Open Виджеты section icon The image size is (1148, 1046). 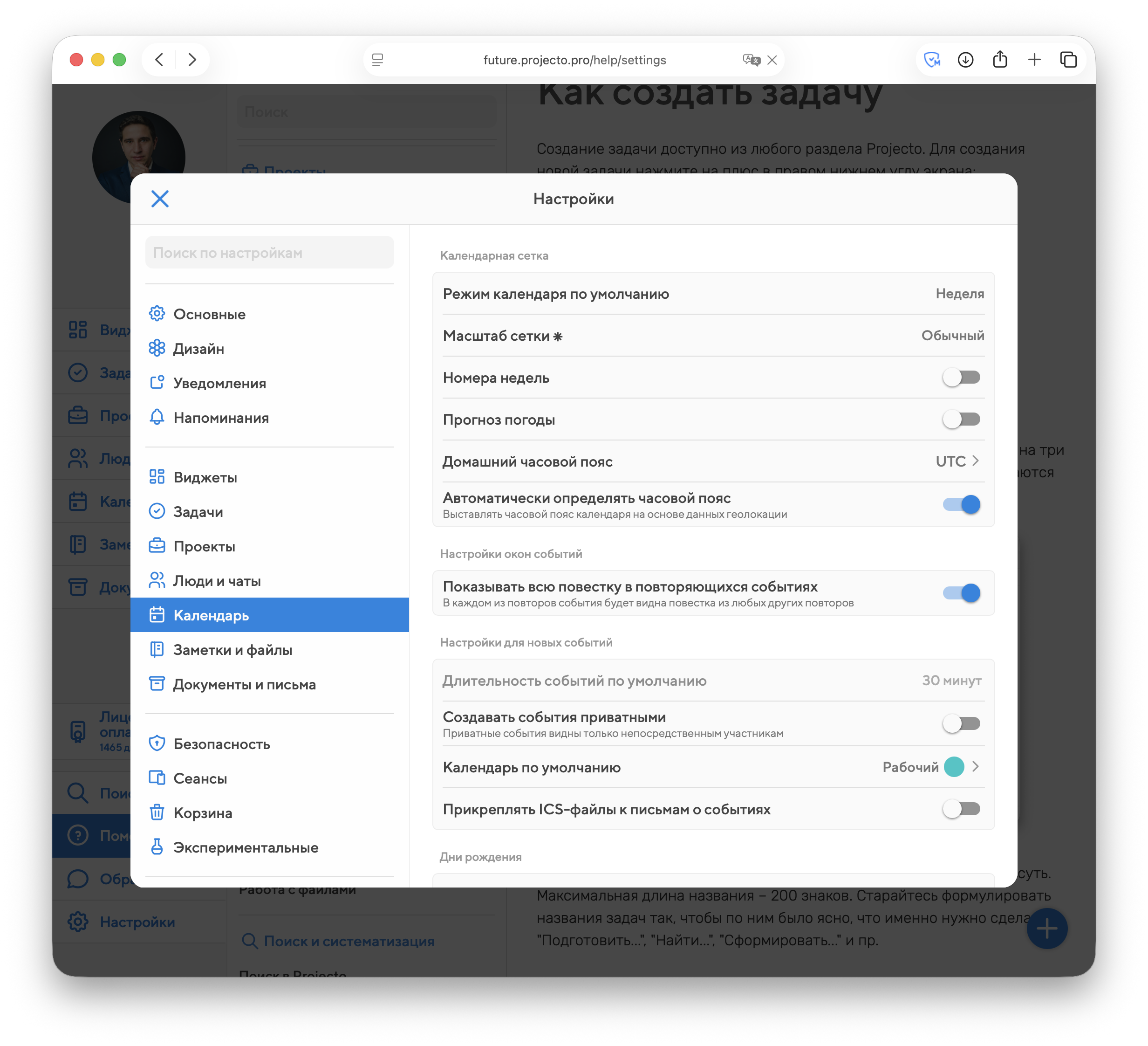tap(157, 477)
